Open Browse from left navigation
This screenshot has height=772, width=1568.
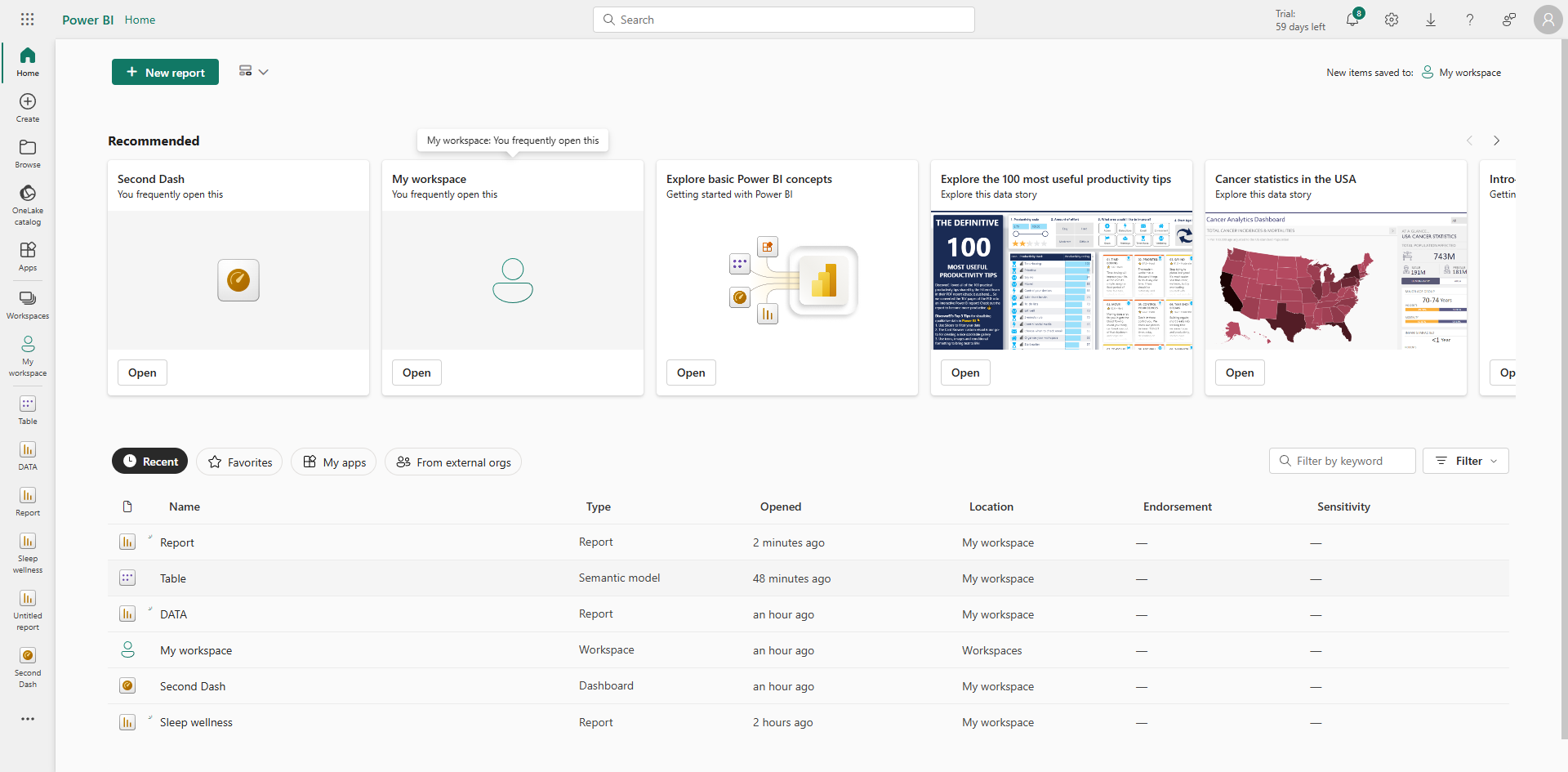(x=28, y=153)
